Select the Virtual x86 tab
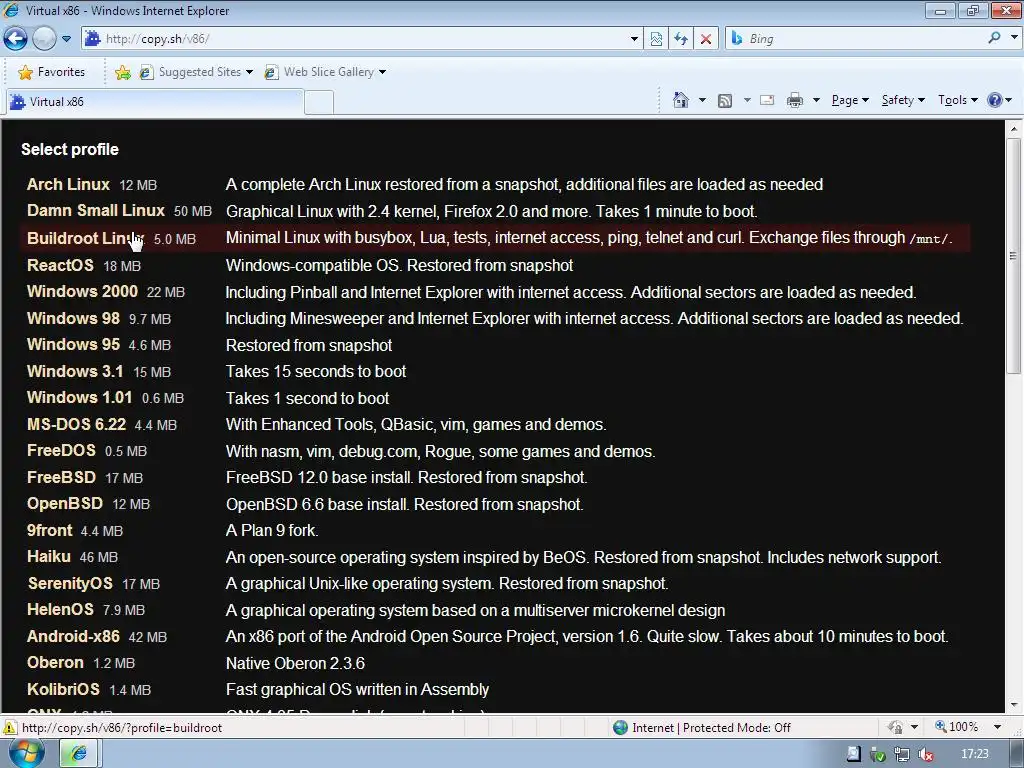 point(155,102)
